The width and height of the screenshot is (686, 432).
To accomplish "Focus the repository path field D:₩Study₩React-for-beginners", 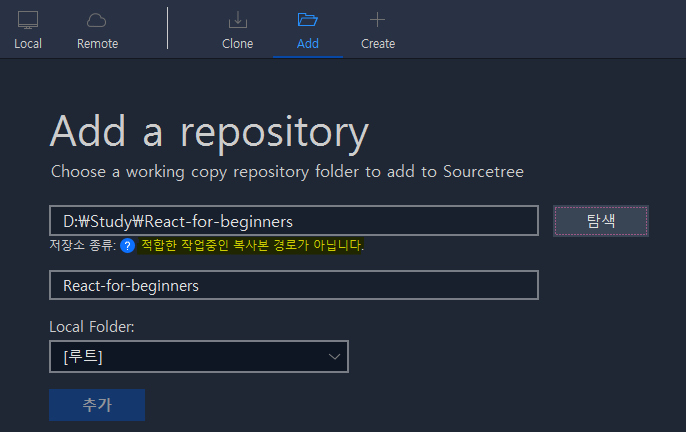I will coord(294,221).
